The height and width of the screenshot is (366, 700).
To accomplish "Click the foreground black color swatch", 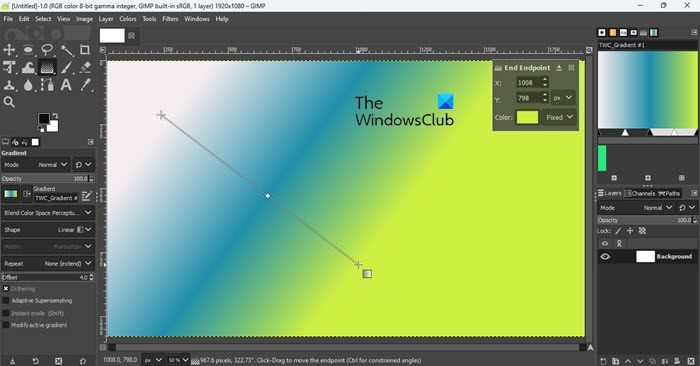I will (44, 118).
